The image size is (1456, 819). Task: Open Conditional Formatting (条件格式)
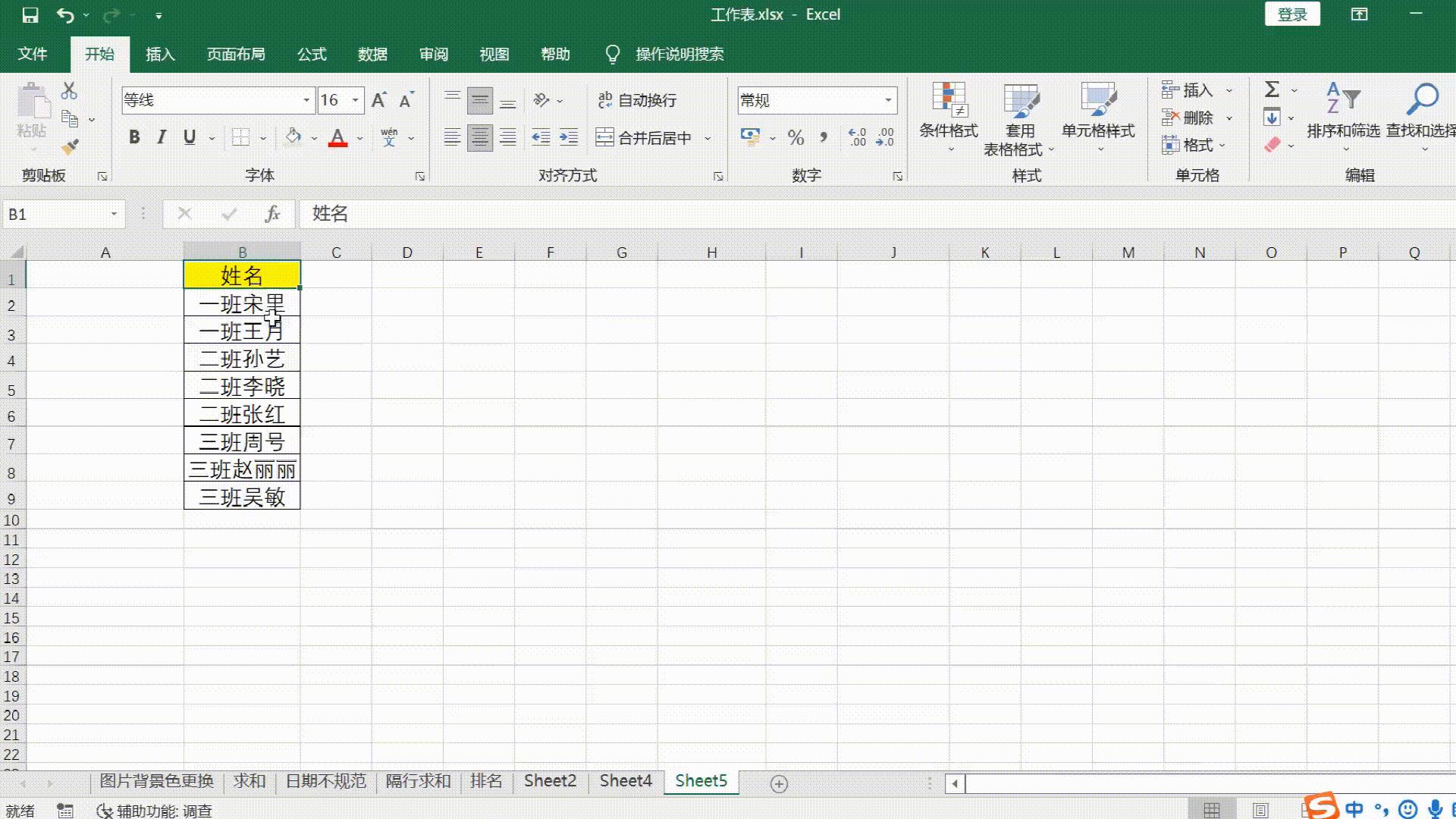pyautogui.click(x=948, y=114)
